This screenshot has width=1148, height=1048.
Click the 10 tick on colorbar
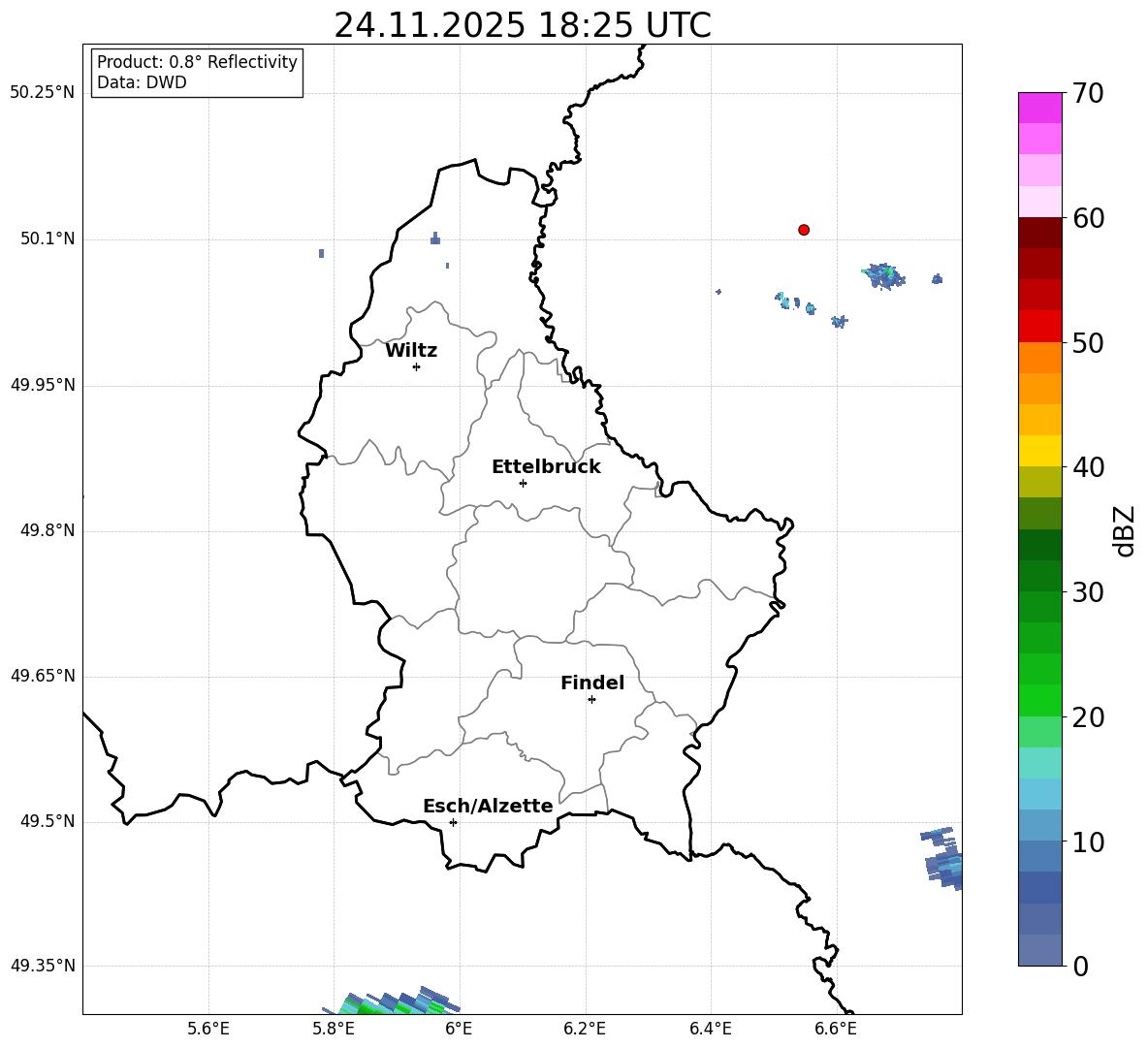click(1087, 842)
